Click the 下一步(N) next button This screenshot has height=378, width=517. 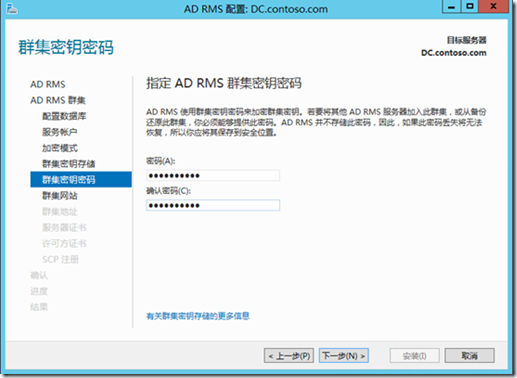click(x=344, y=356)
